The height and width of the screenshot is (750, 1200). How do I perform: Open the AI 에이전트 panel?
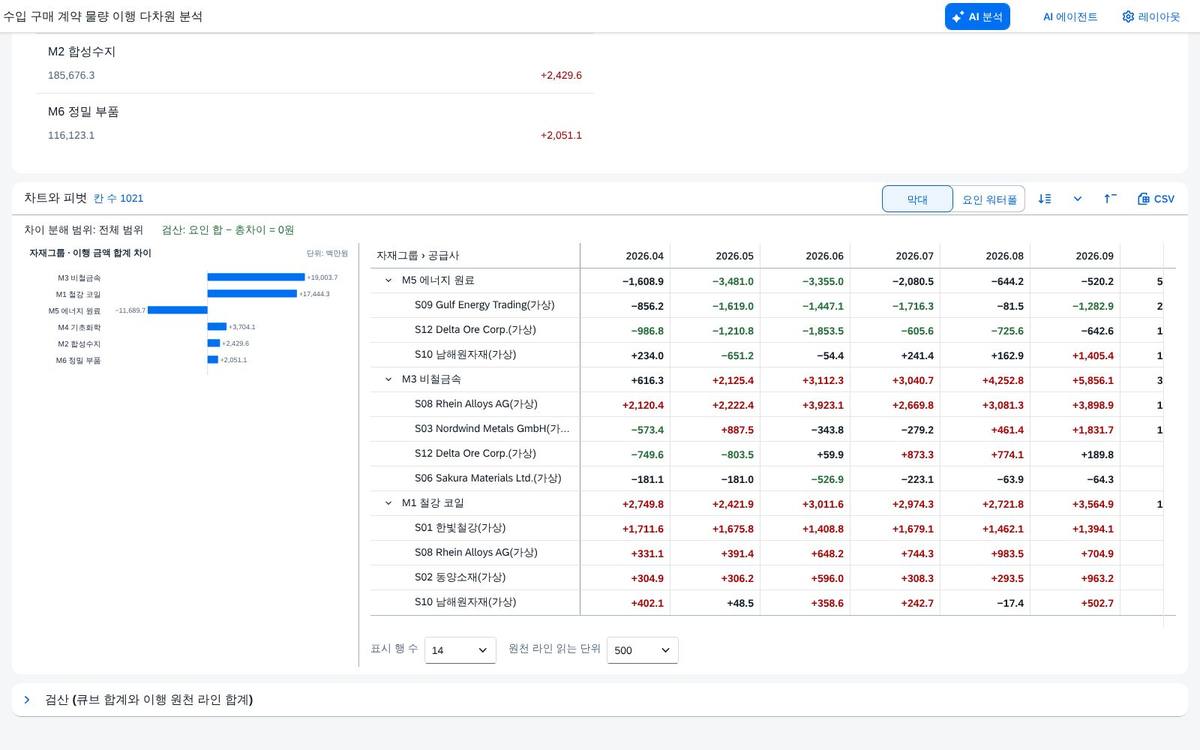click(x=1070, y=17)
